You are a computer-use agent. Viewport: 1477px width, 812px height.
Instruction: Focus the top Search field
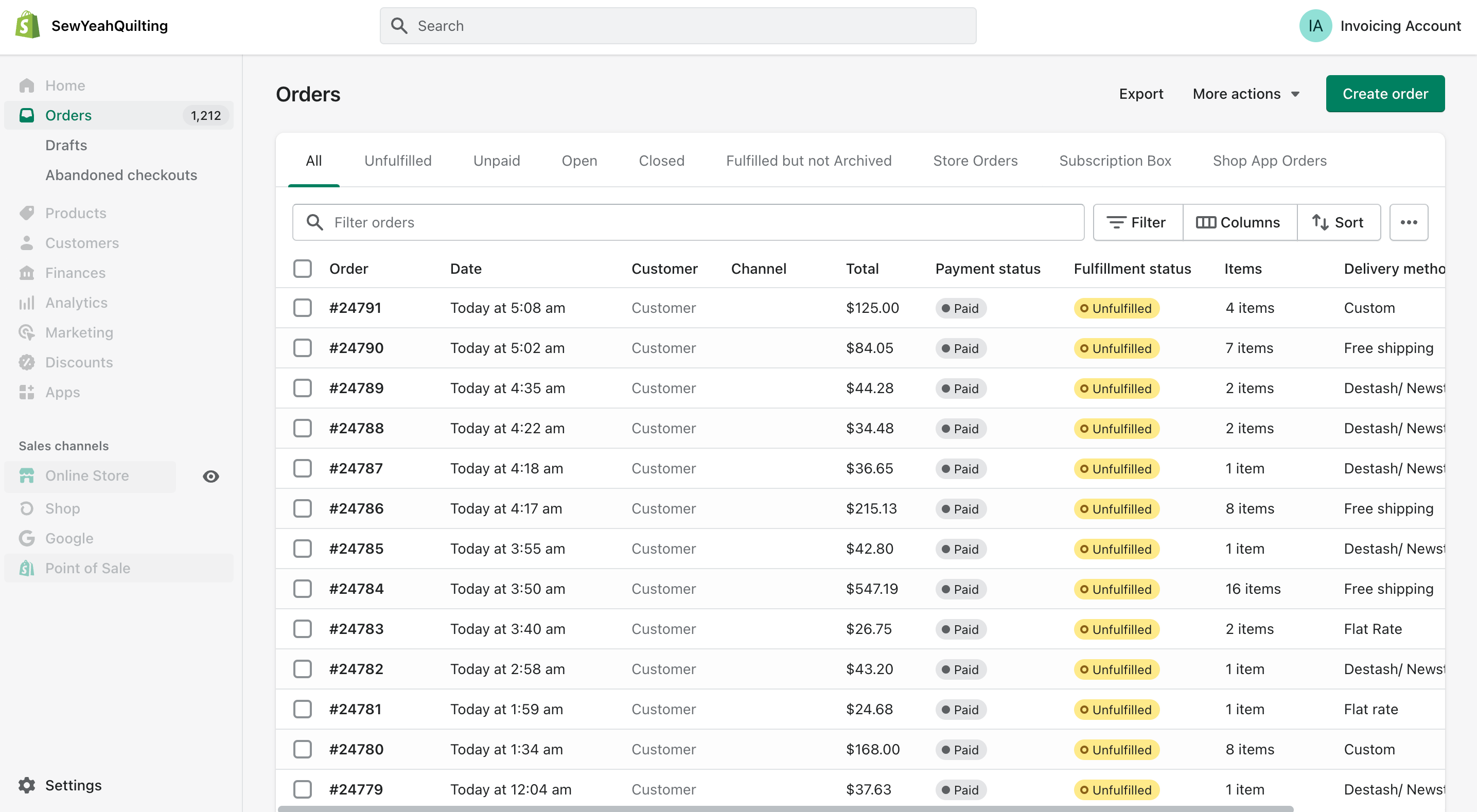(678, 26)
